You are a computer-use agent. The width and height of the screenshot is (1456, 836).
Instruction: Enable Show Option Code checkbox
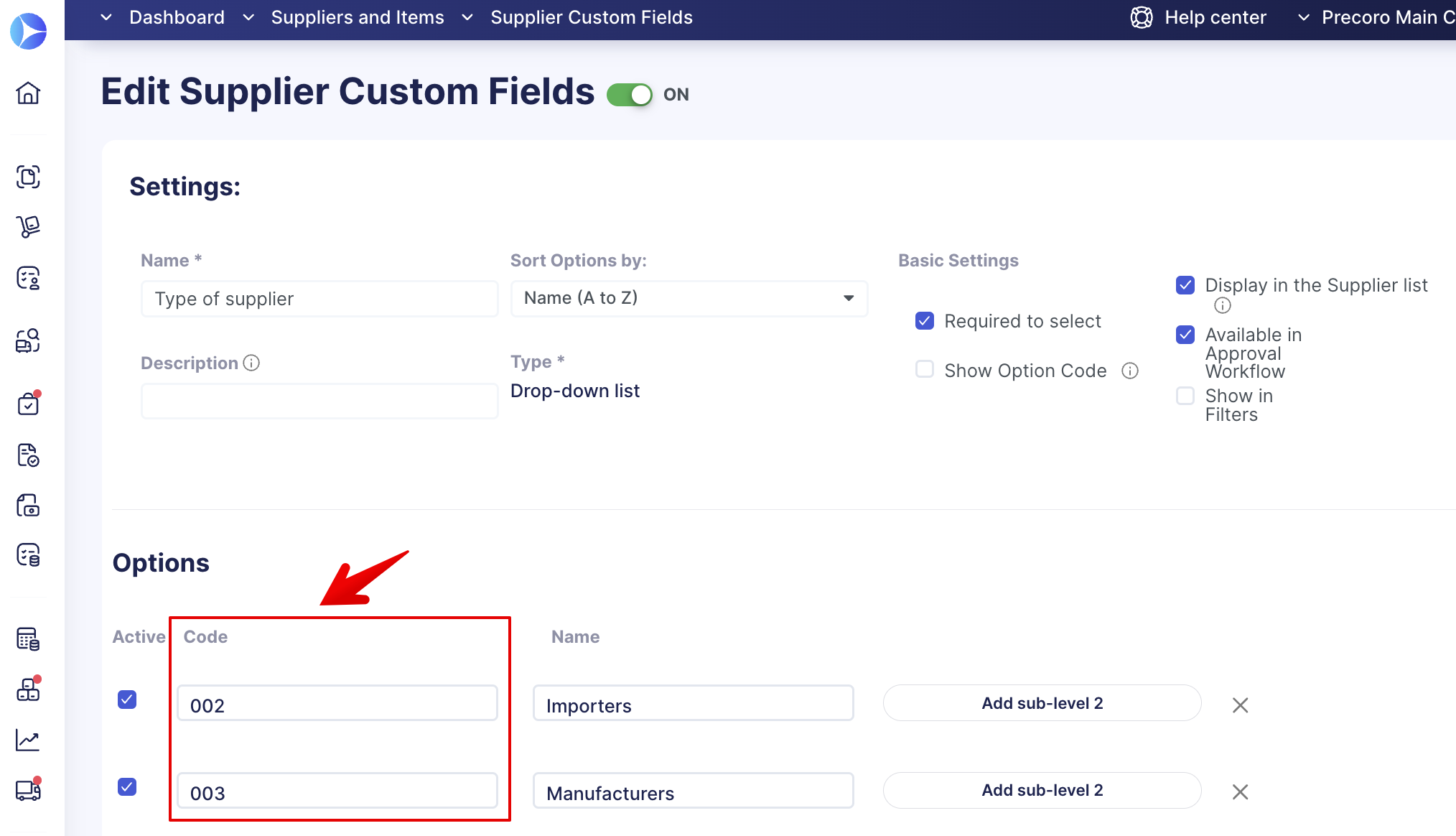(x=925, y=370)
